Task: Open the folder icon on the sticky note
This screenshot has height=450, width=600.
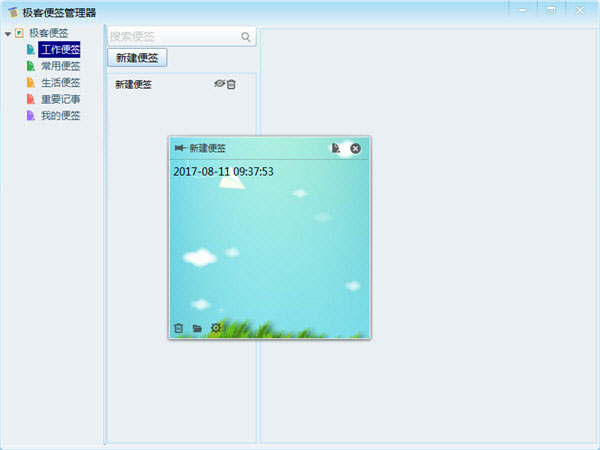Action: tap(197, 328)
